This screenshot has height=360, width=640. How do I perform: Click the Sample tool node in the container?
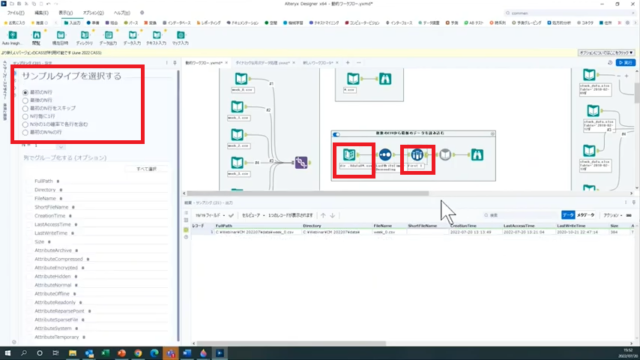tap(417, 155)
